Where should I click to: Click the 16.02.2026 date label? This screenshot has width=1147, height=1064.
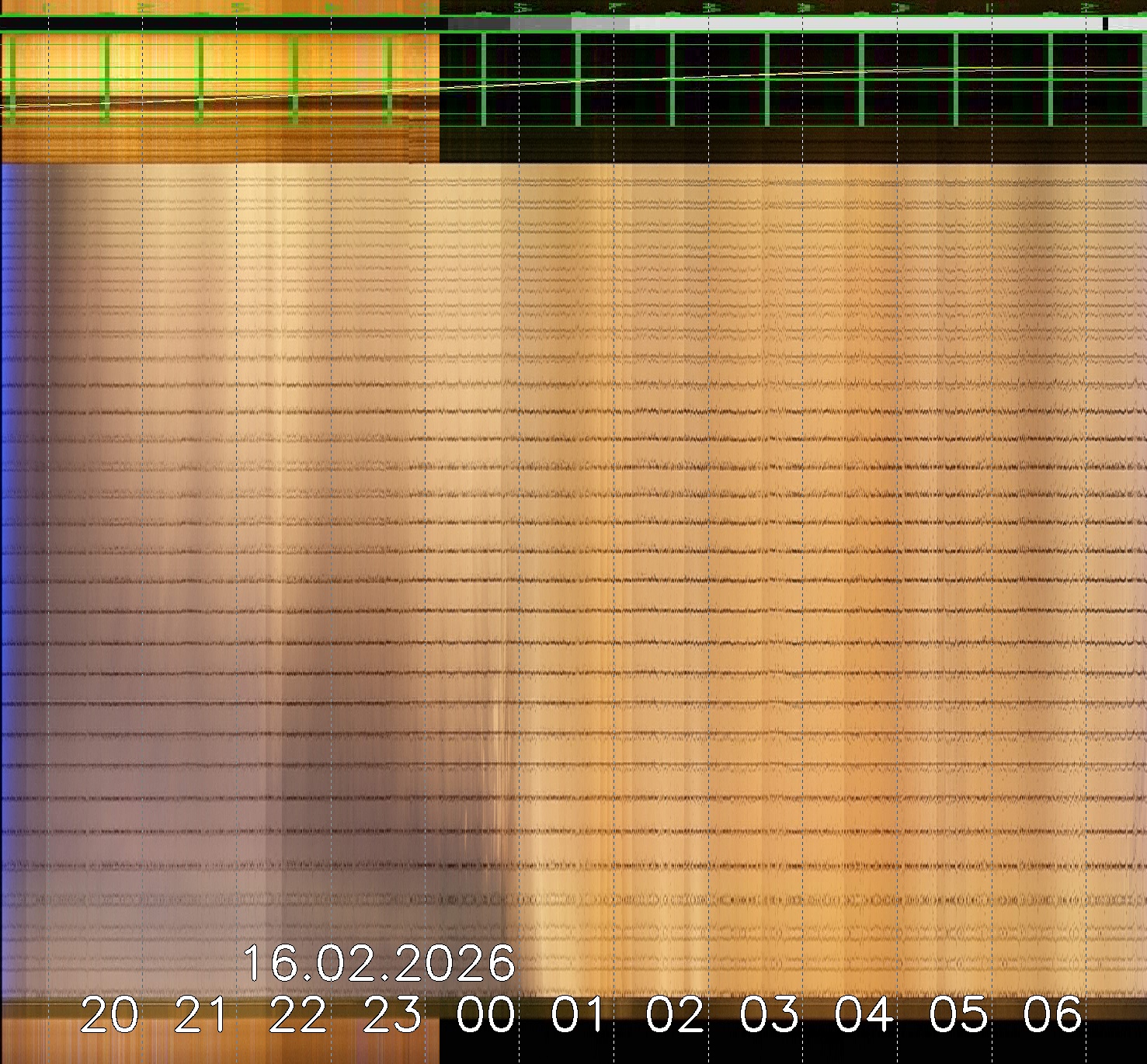click(x=379, y=964)
